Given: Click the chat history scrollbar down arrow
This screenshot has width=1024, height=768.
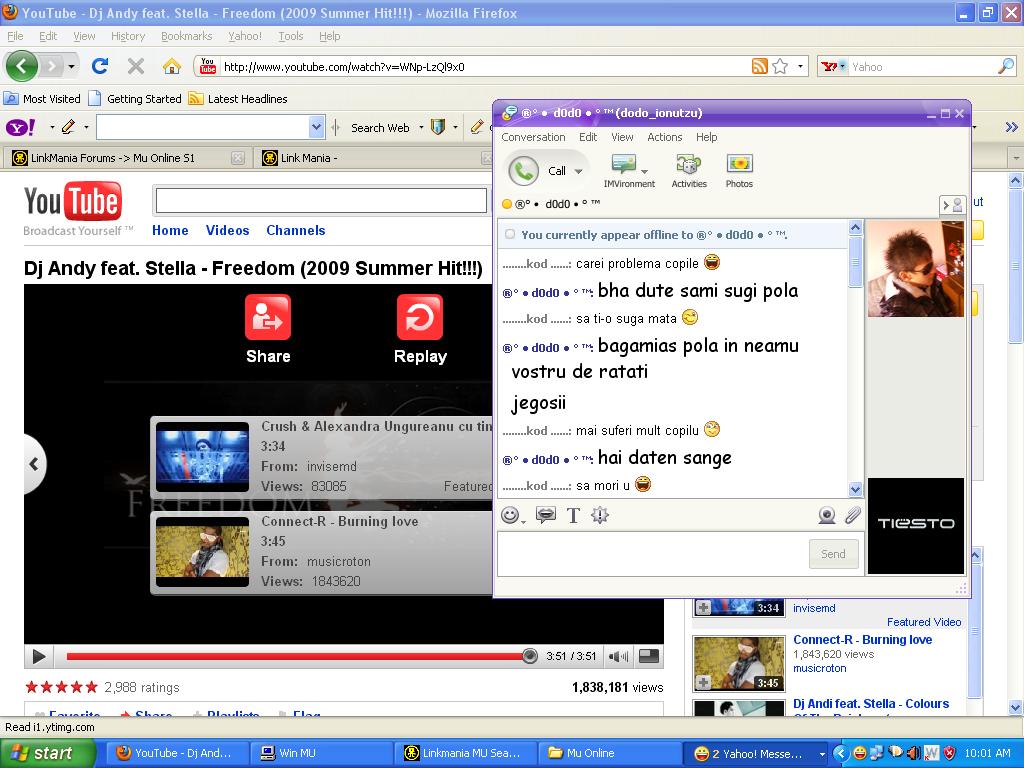Looking at the screenshot, I should point(856,488).
